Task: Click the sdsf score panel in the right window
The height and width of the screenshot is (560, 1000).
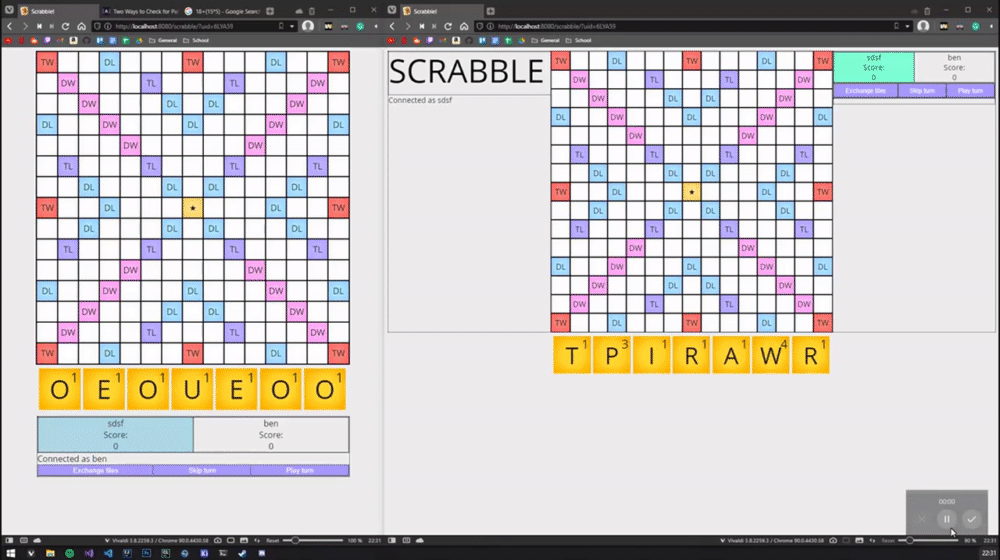Action: (874, 68)
